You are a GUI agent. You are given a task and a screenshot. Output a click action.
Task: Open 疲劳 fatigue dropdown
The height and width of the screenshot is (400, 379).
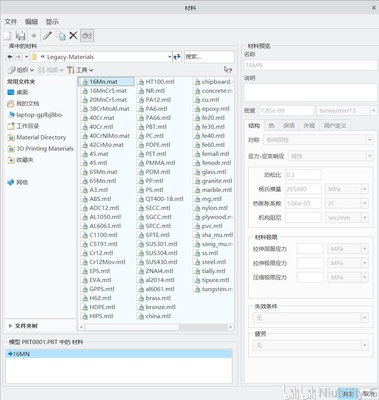point(311,345)
